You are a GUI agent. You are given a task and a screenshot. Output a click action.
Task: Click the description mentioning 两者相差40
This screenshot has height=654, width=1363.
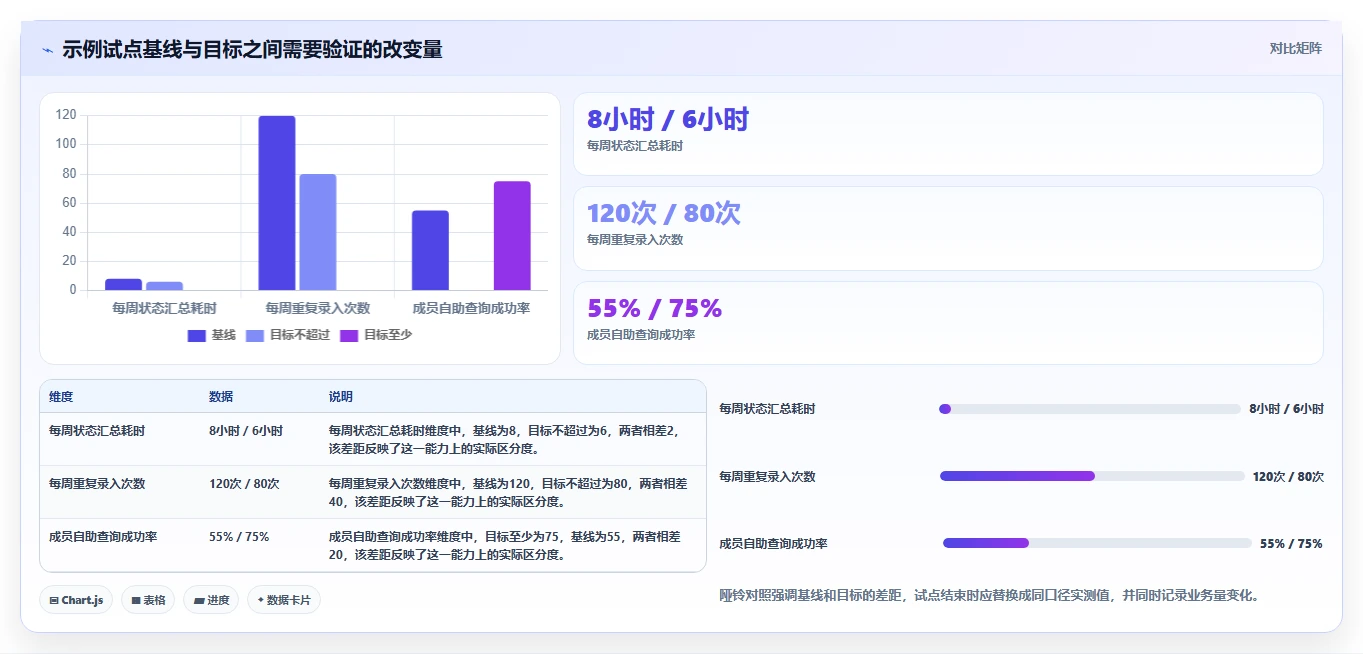[x=509, y=493]
